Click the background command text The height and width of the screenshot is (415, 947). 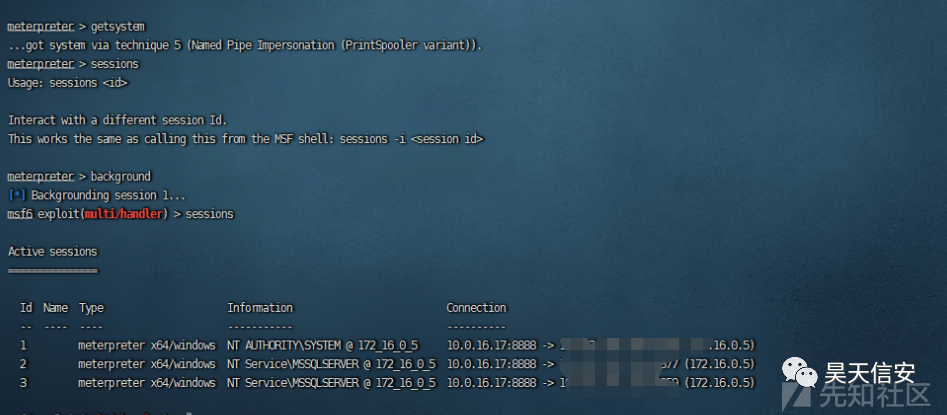pyautogui.click(x=121, y=176)
